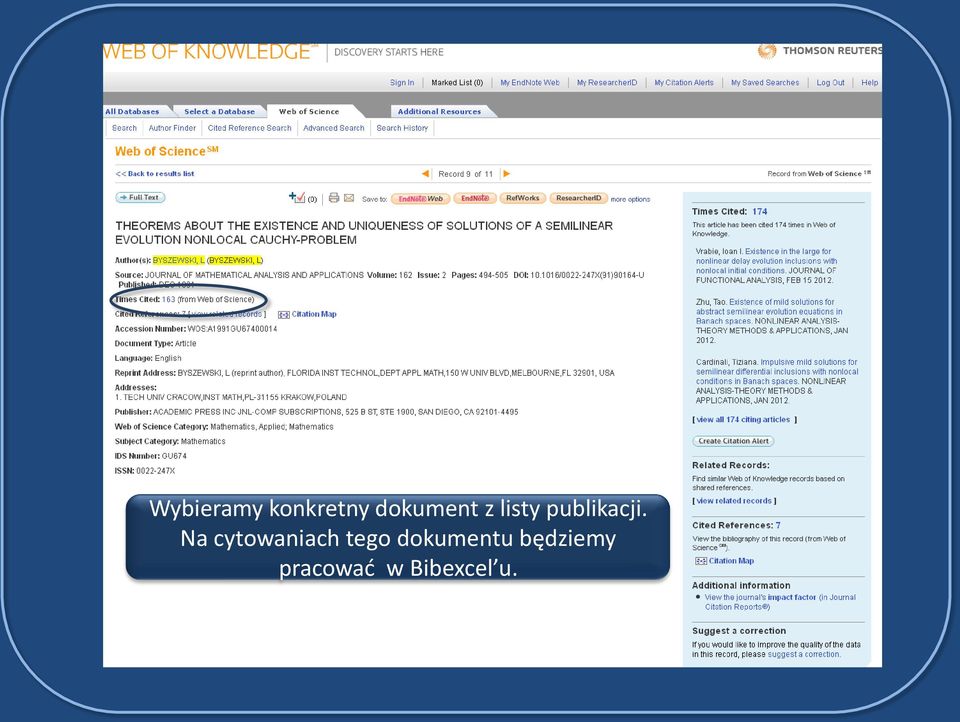This screenshot has width=960, height=722.
Task: Save to EndNote Web
Action: coord(421,198)
